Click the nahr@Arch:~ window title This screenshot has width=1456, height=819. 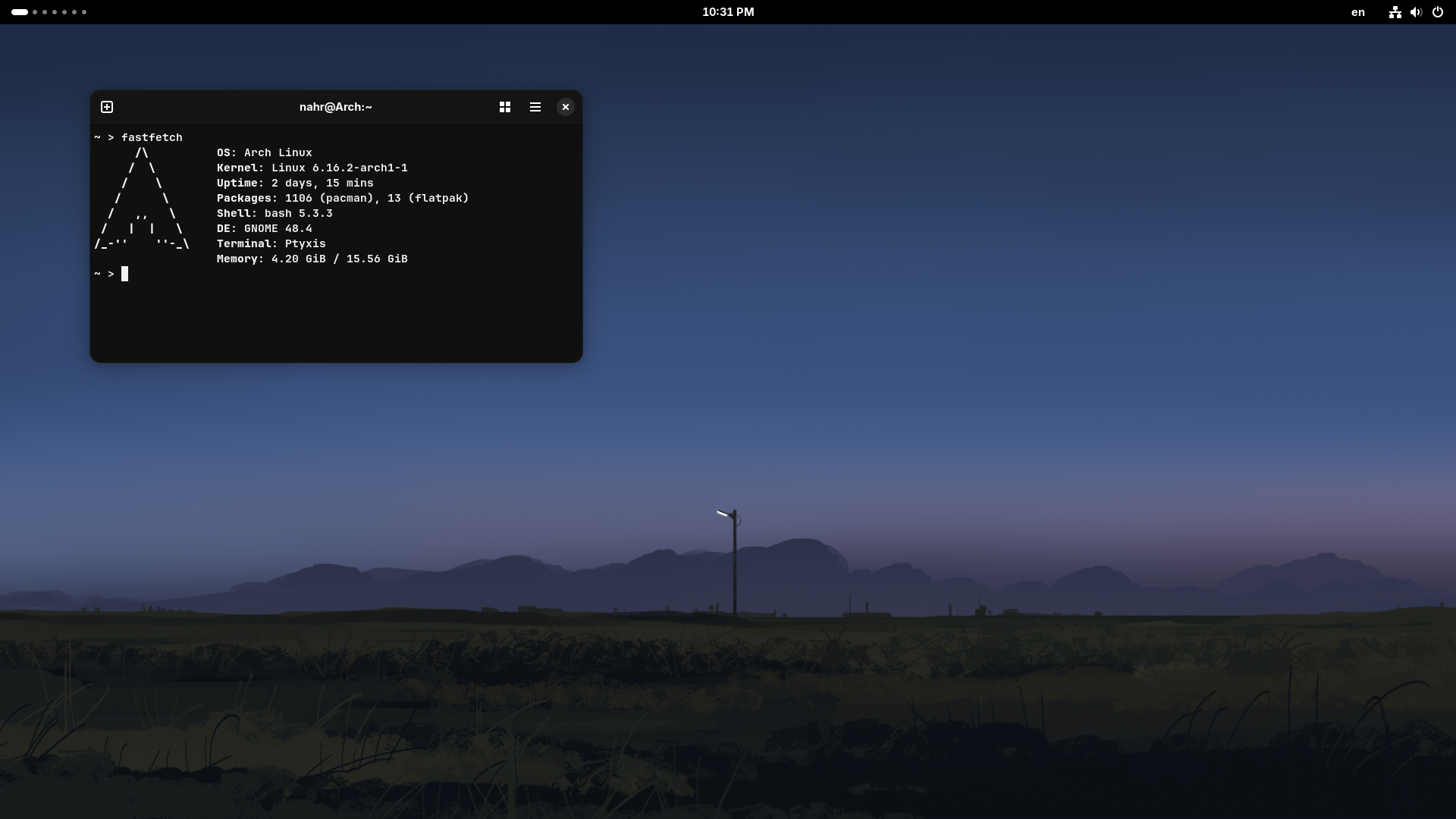click(x=335, y=107)
